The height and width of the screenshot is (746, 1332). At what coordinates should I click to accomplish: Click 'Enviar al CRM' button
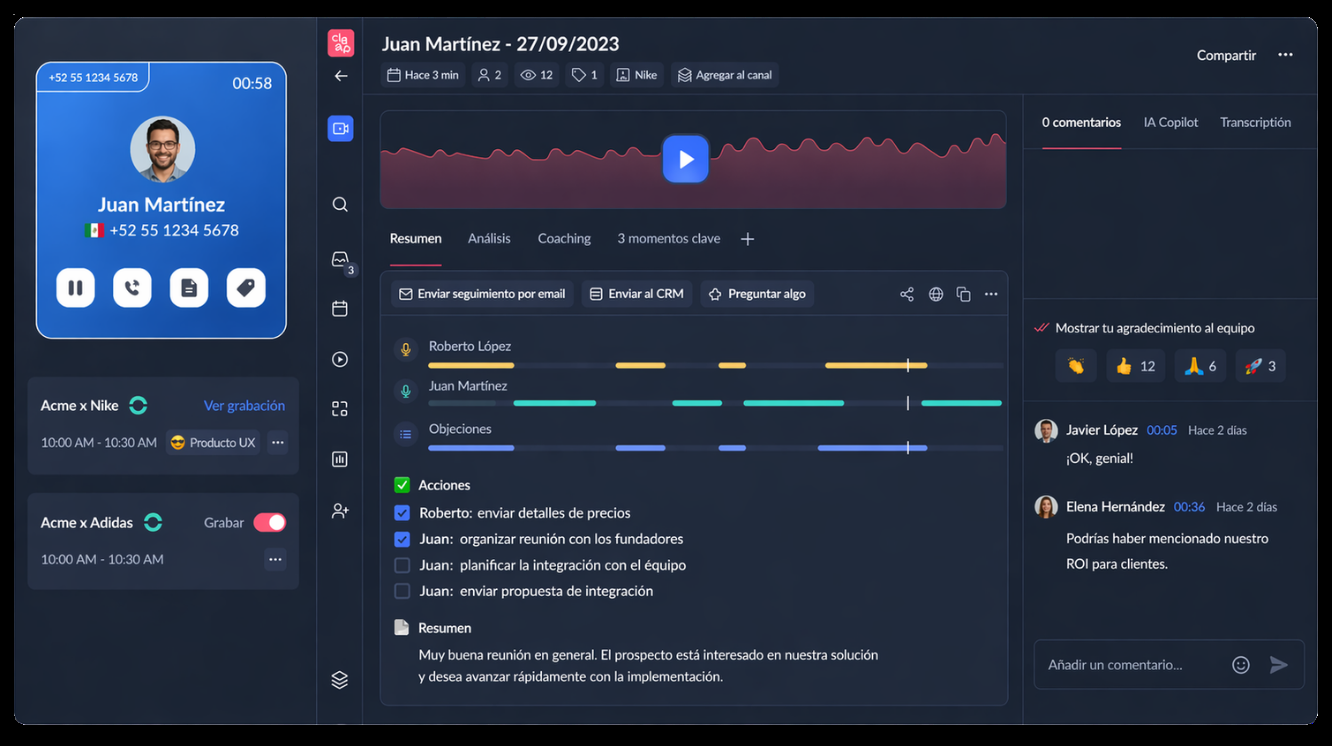pos(636,294)
